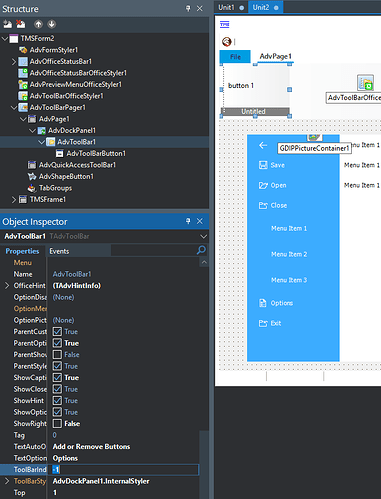Screen dimensions: 381x499
Task: Click the hamburger menu icon on the form
Action: click(225, 24)
